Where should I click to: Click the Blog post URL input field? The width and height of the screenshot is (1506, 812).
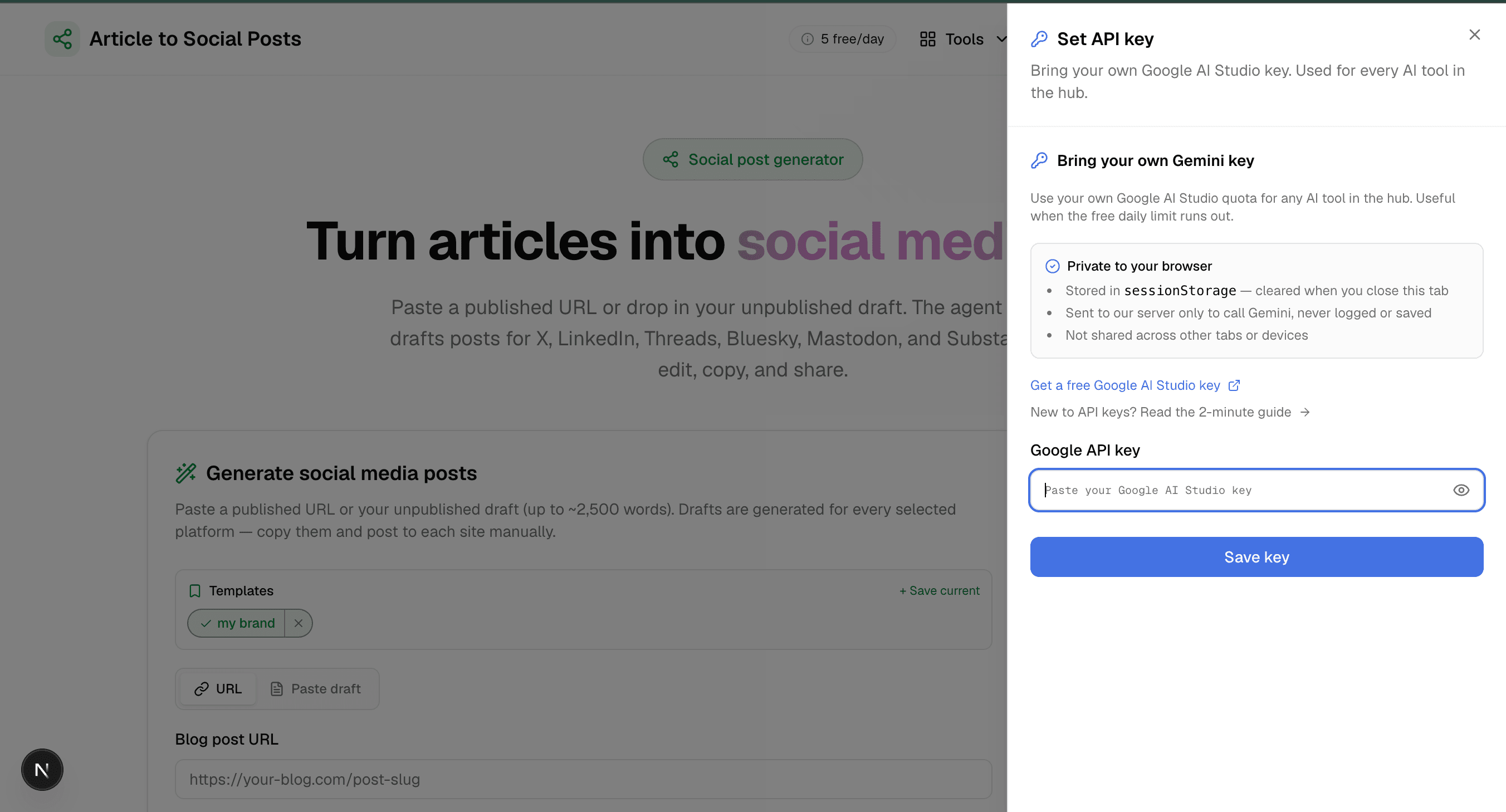[584, 779]
